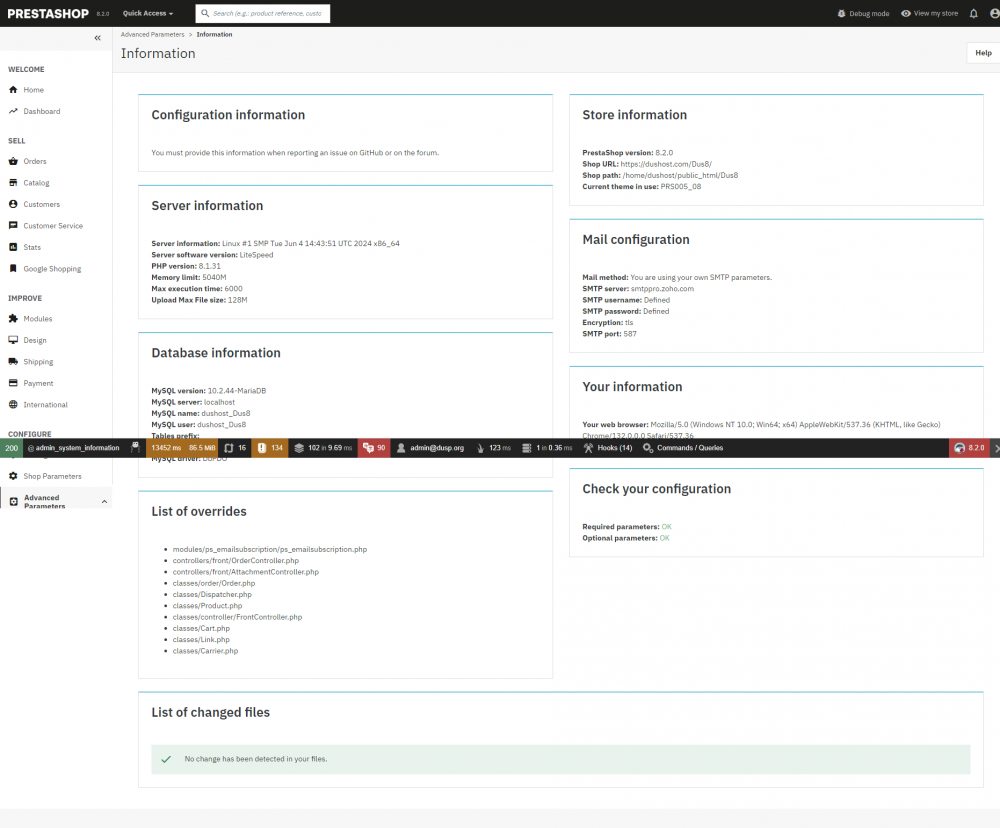The image size is (1000, 828).
Task: Open View my store link
Action: [929, 13]
